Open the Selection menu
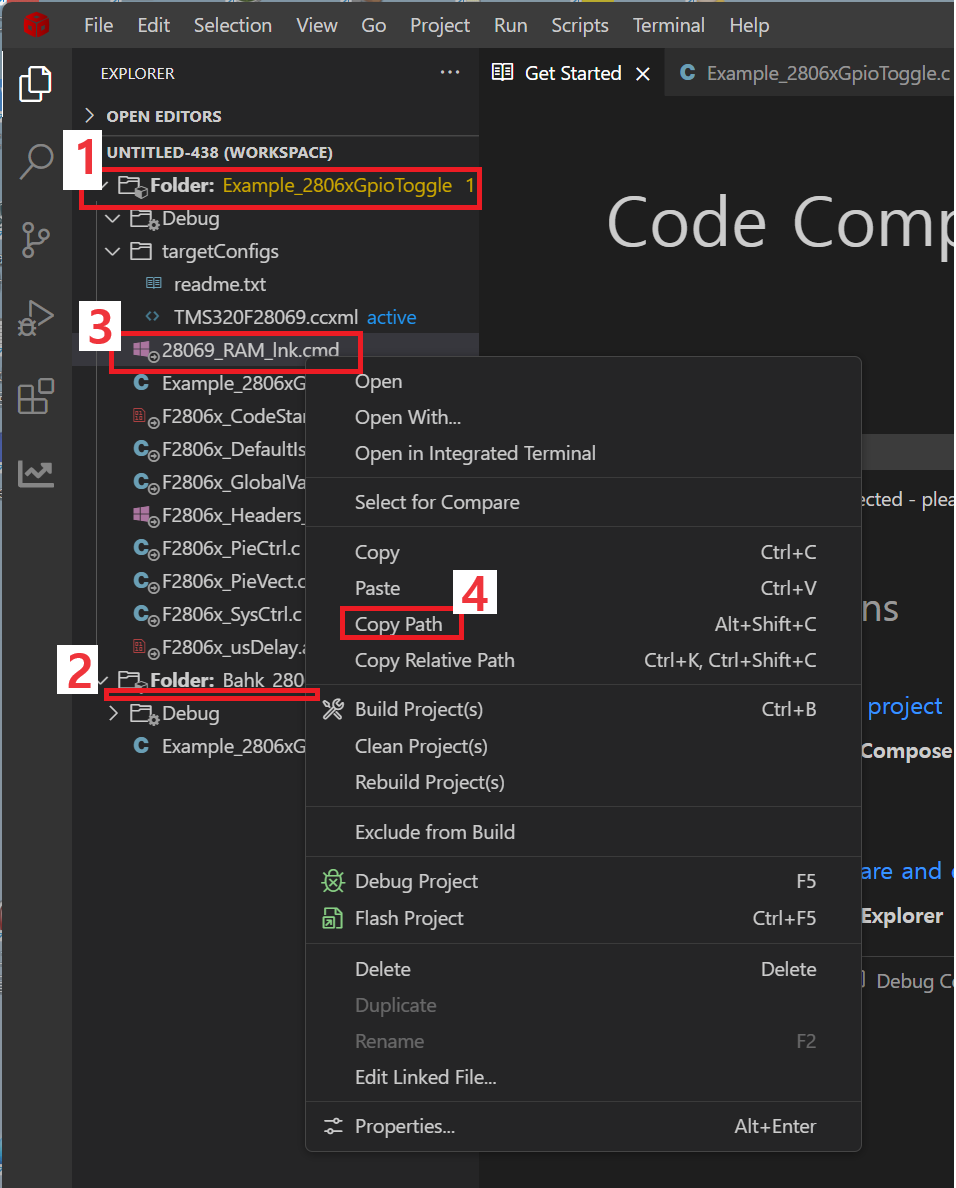The width and height of the screenshot is (956, 1188). 233,25
